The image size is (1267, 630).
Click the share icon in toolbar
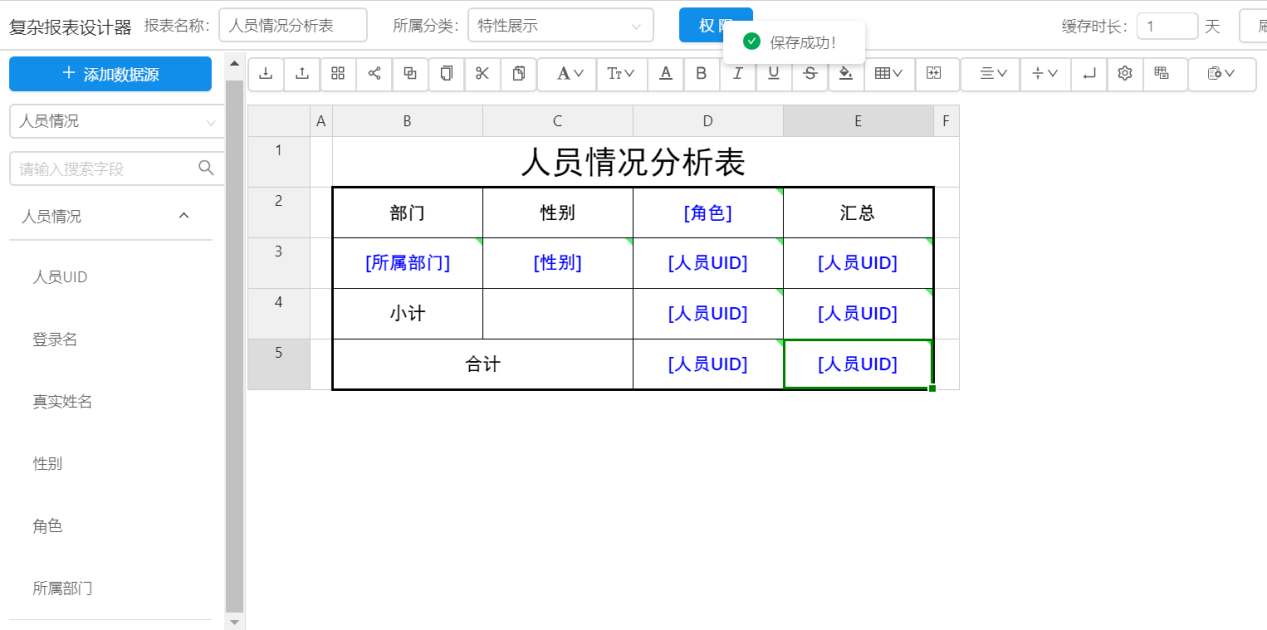374,74
